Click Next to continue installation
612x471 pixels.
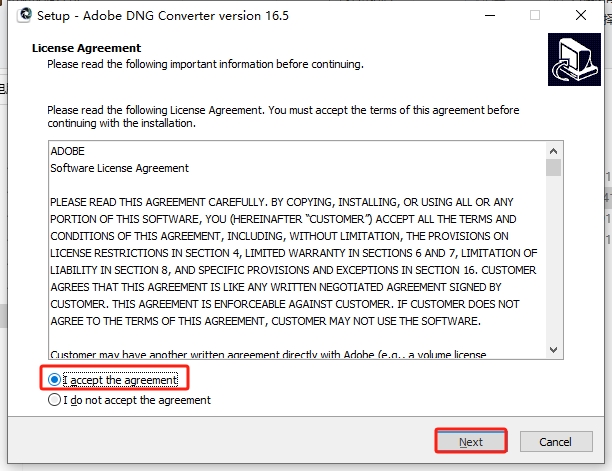[x=471, y=441]
